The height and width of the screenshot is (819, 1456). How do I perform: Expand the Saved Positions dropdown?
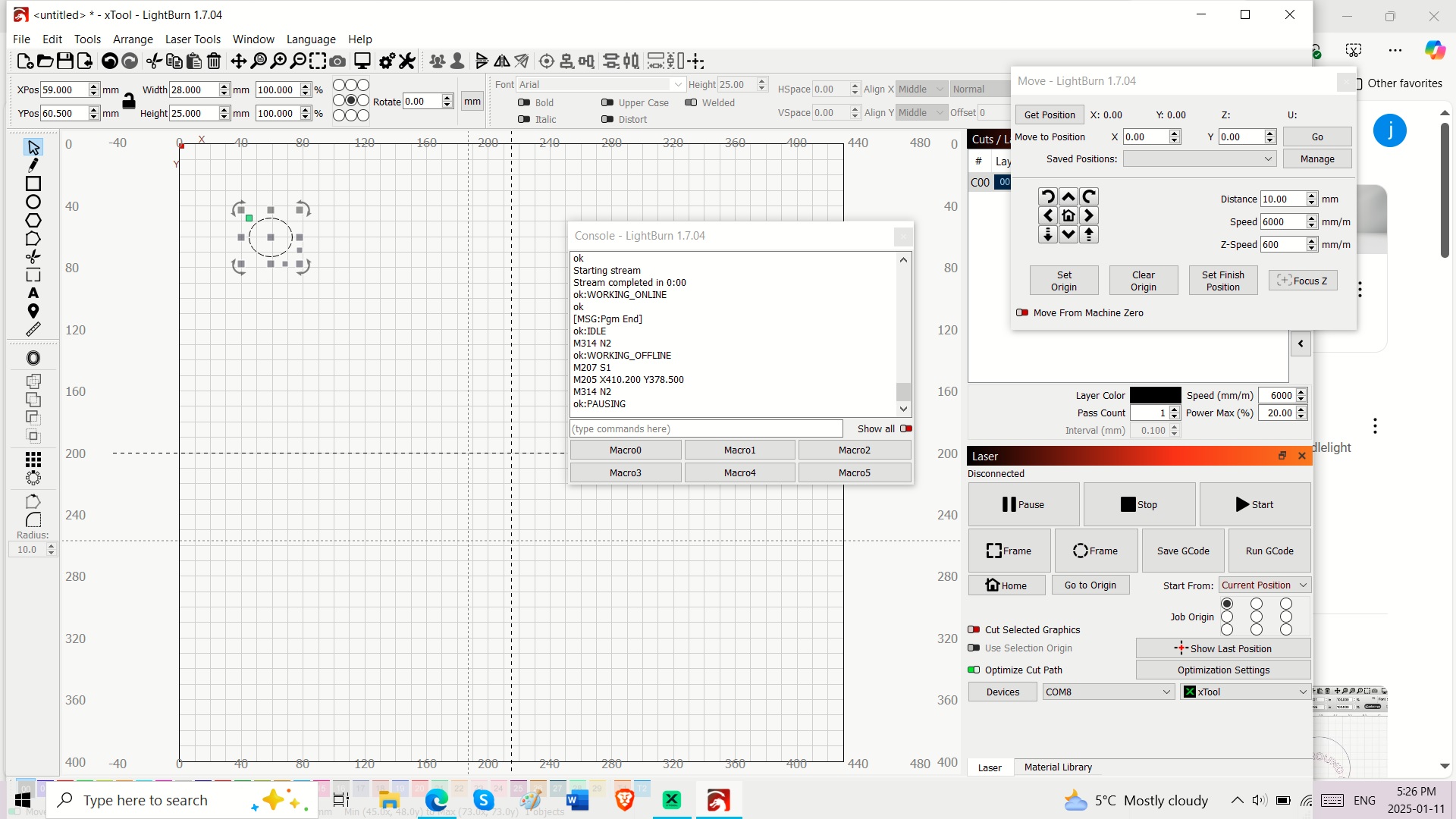tap(1200, 159)
